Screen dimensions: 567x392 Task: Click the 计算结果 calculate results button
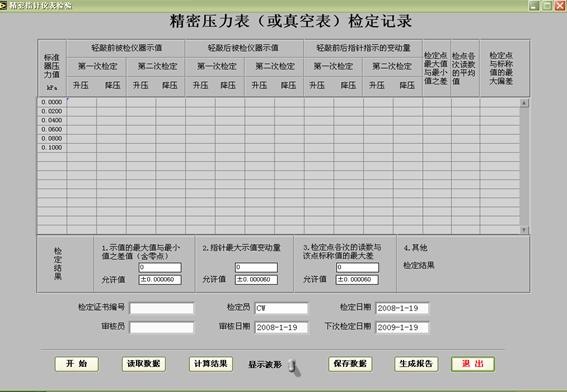210,364
